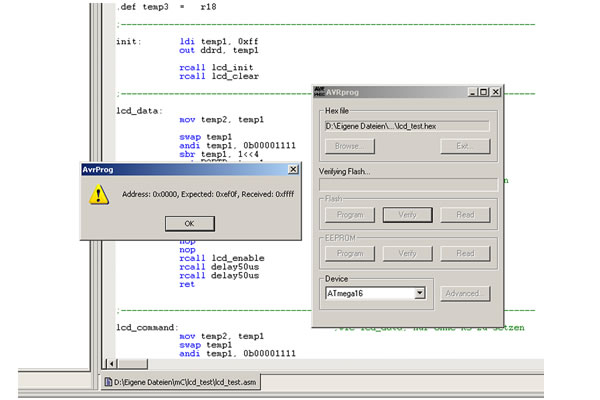Click the Flash Verify button
The height and width of the screenshot is (400, 600).
[x=408, y=215]
